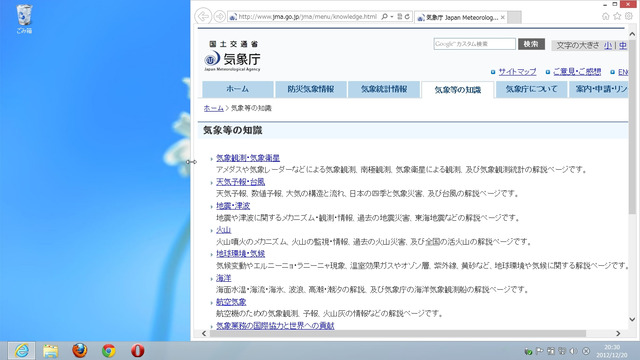This screenshot has width=640, height=360.
Task: Go to the browser Home icon
Action: (x=606, y=16)
